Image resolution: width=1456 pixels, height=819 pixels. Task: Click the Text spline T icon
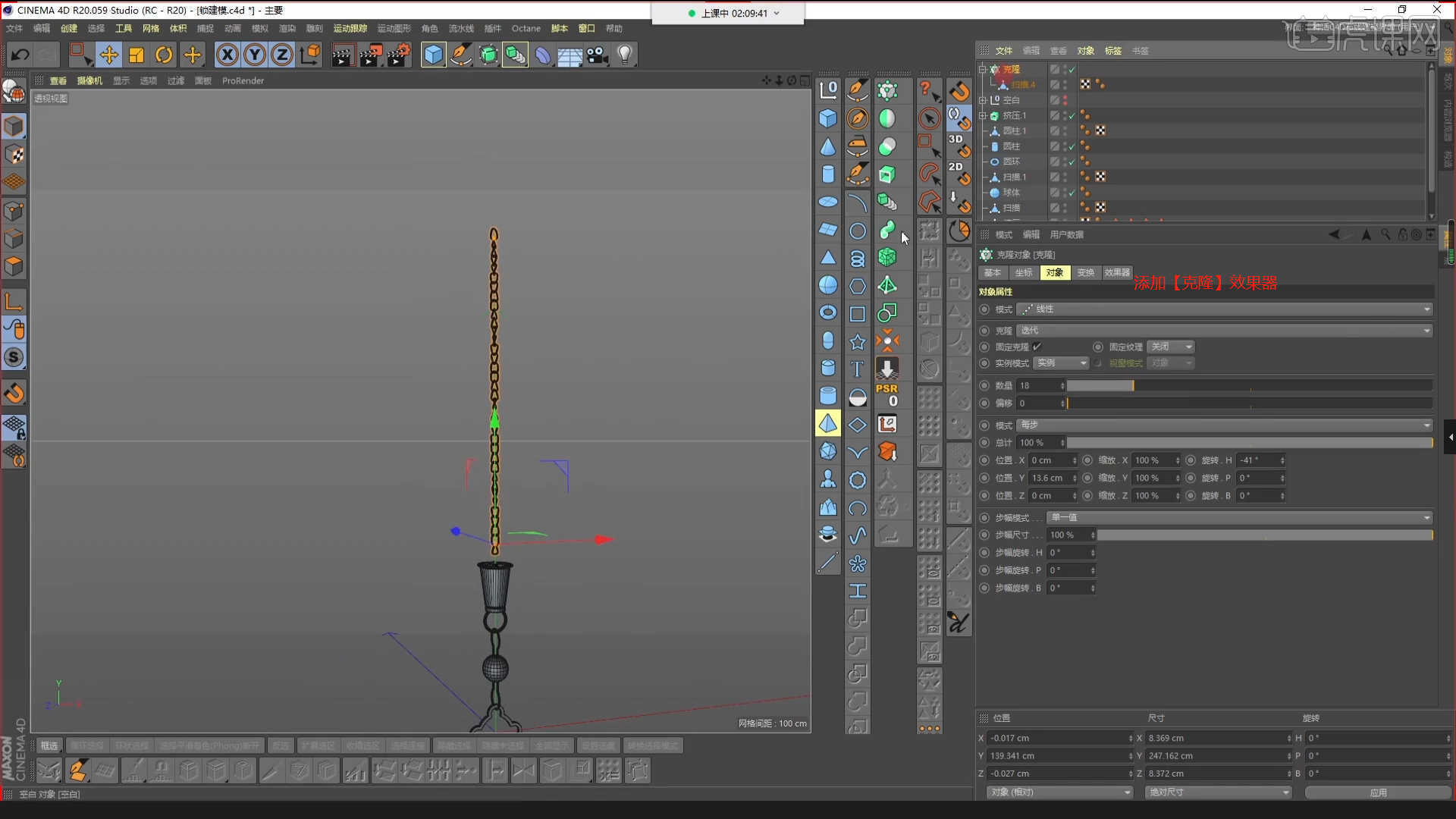click(857, 369)
